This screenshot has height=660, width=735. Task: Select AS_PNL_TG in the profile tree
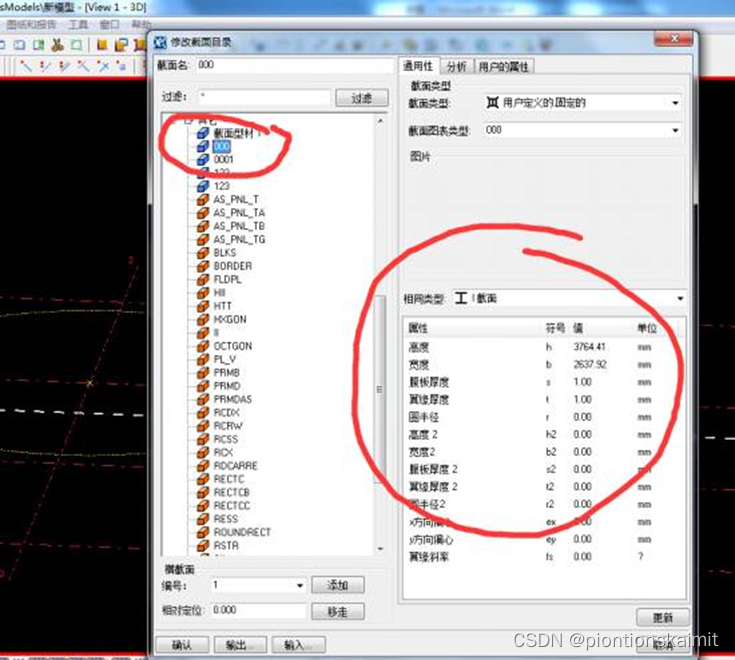239,240
